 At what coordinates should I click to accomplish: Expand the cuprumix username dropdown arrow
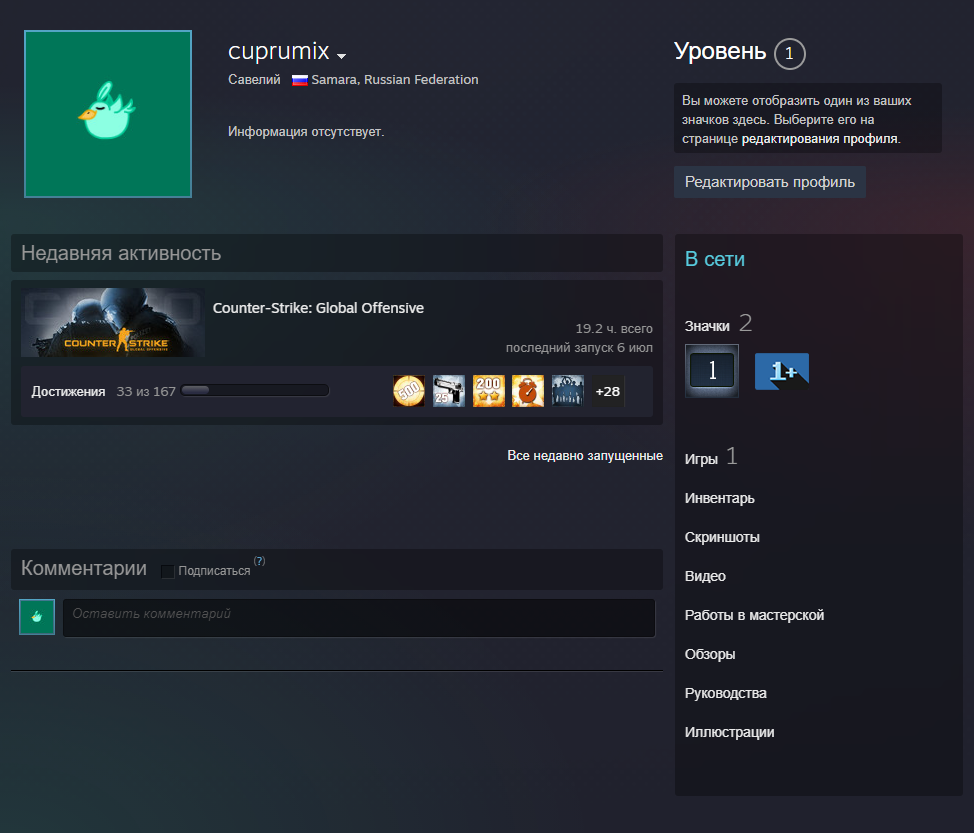coord(342,55)
